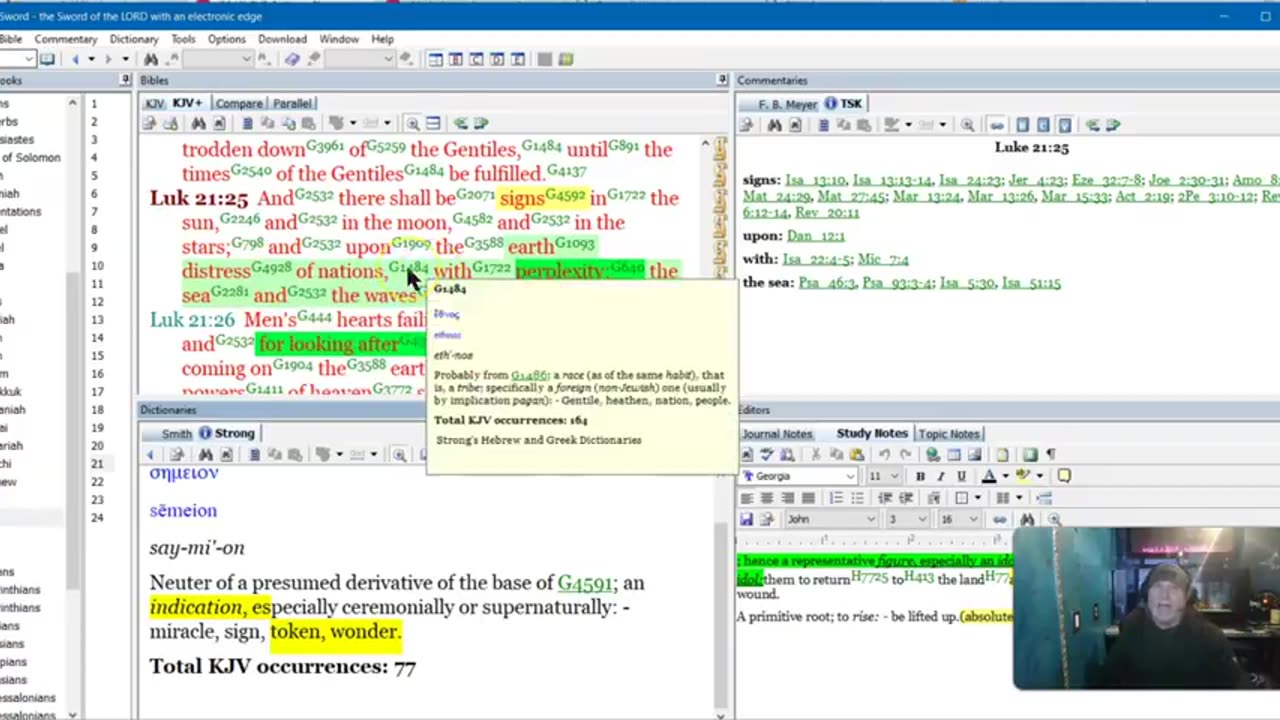Click the font color A swatch
1280x720 pixels.
coord(988,476)
